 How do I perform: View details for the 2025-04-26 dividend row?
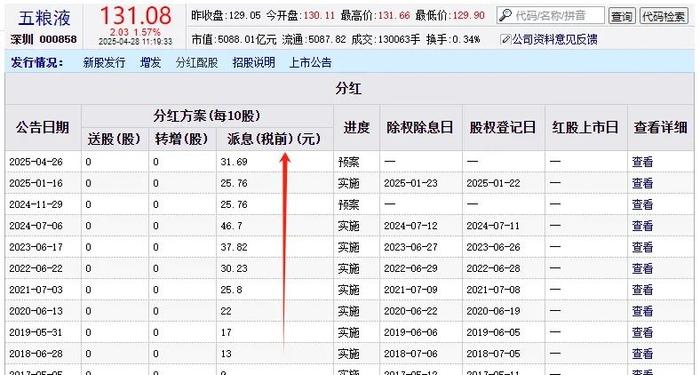point(642,162)
